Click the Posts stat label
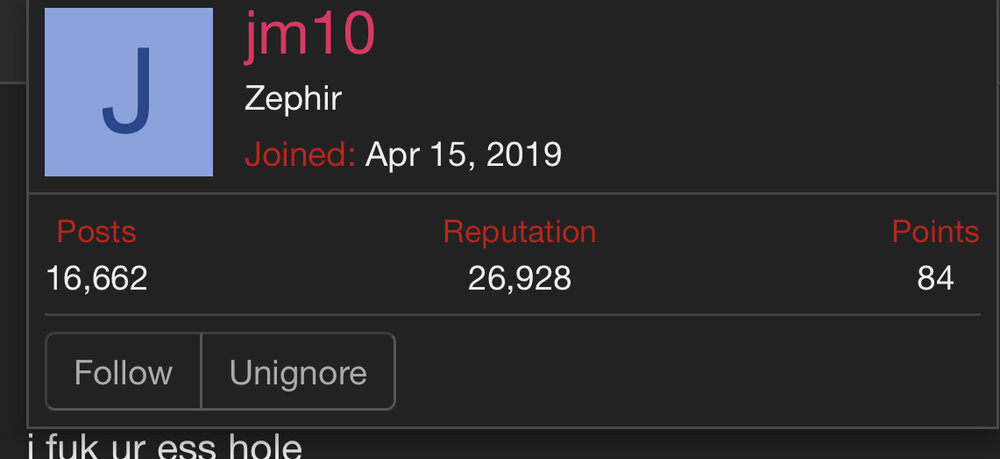 [96, 232]
